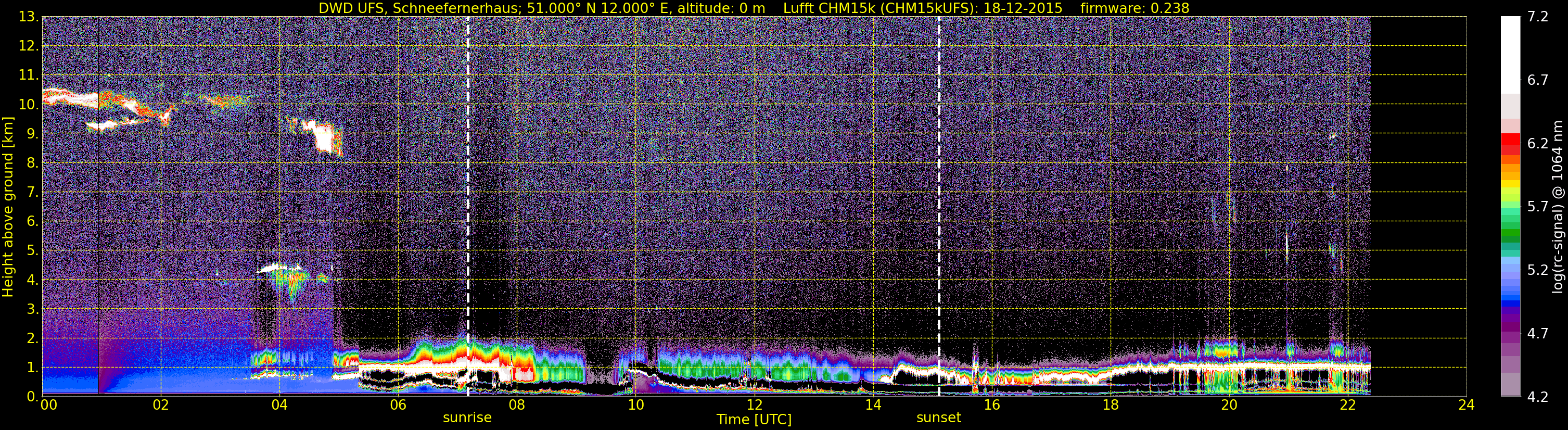Click the white dashed sunrise line
The width and height of the screenshot is (1568, 430).
coord(467,207)
